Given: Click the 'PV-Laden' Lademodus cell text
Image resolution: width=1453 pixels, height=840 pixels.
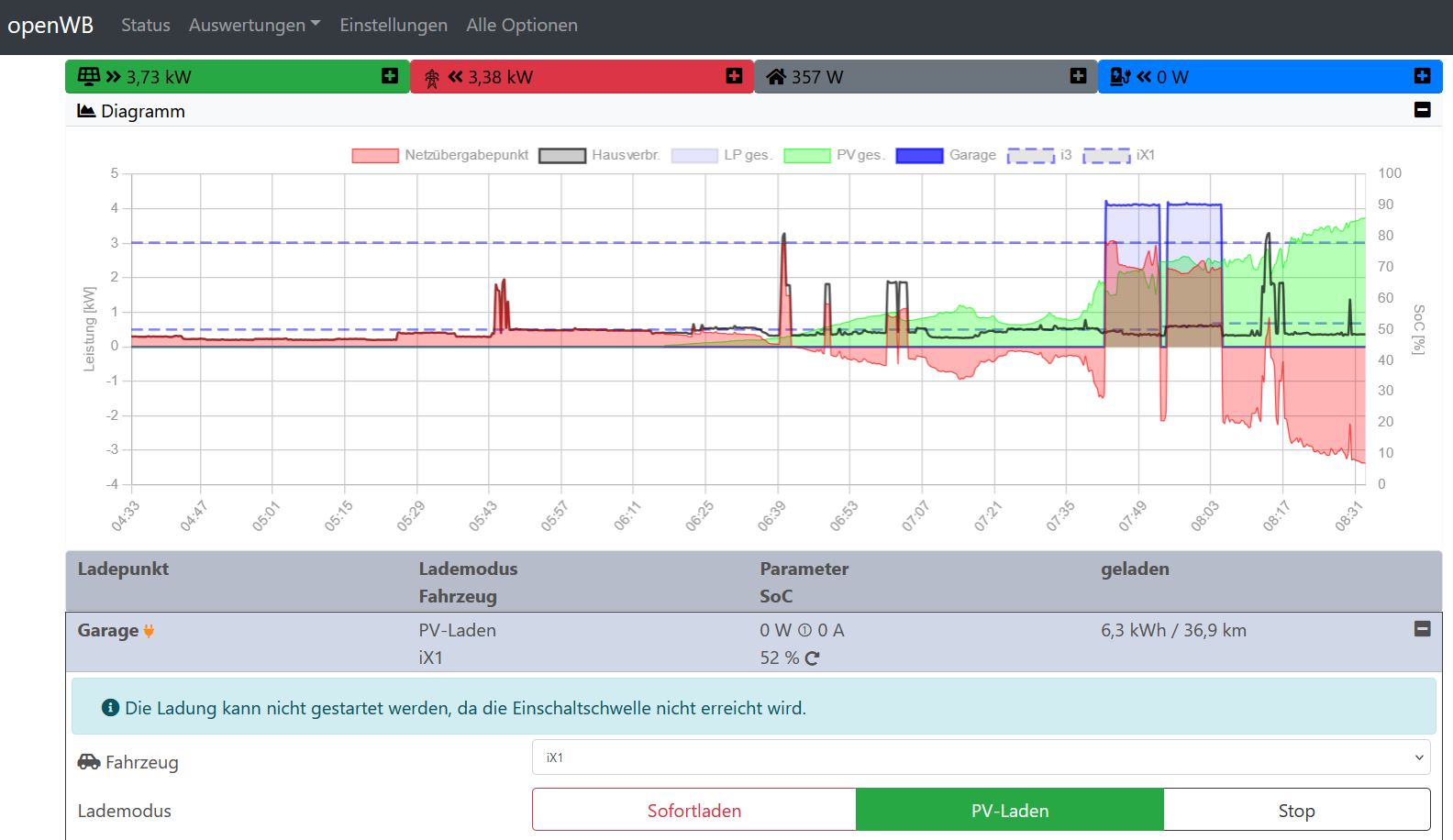Looking at the screenshot, I should (x=458, y=631).
